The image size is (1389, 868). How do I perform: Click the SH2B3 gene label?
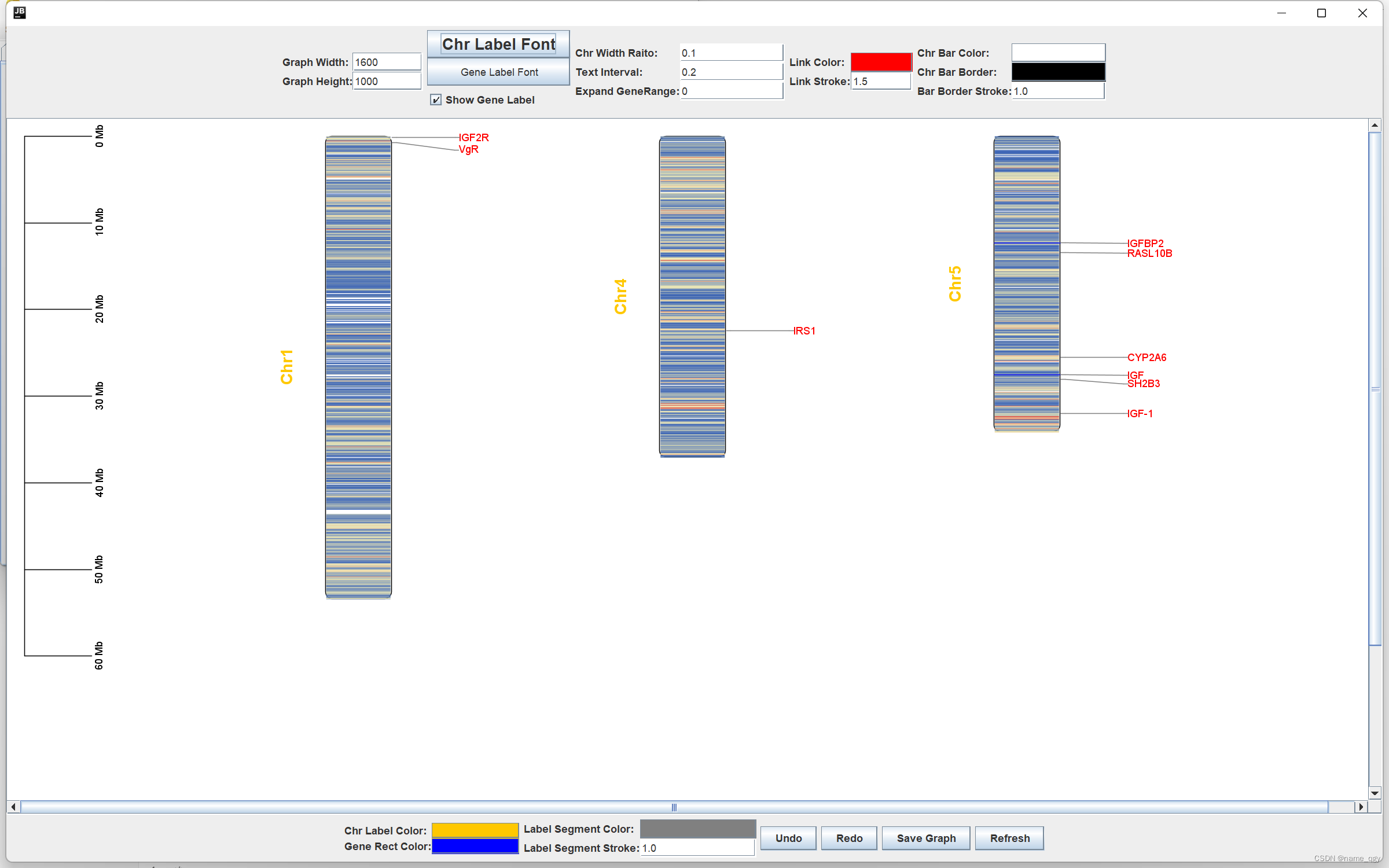click(x=1144, y=383)
